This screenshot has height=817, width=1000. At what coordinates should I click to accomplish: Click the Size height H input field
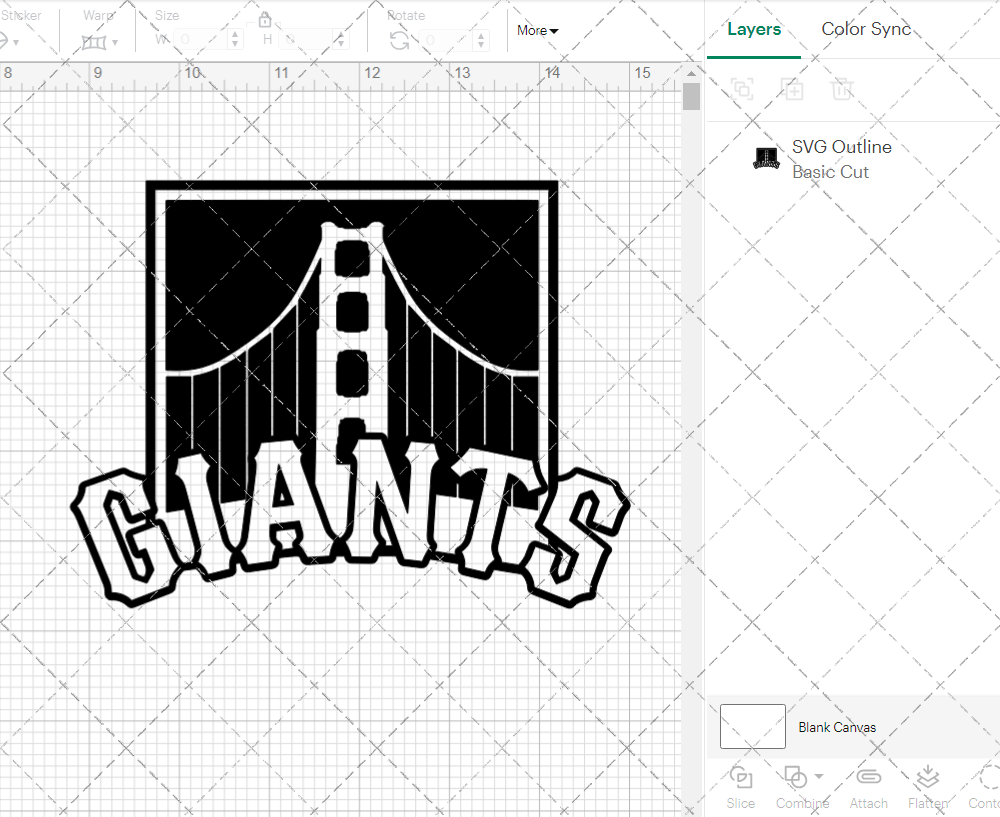click(x=306, y=40)
